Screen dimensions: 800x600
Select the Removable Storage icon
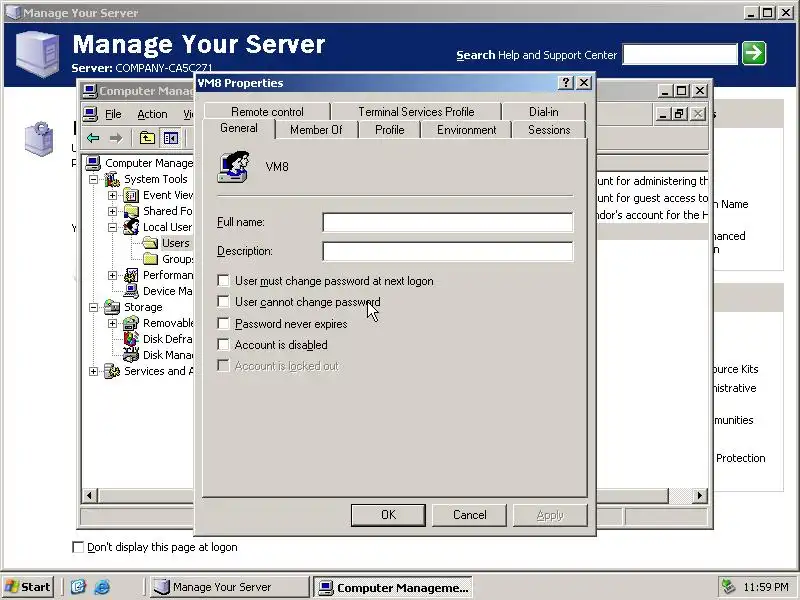point(131,323)
